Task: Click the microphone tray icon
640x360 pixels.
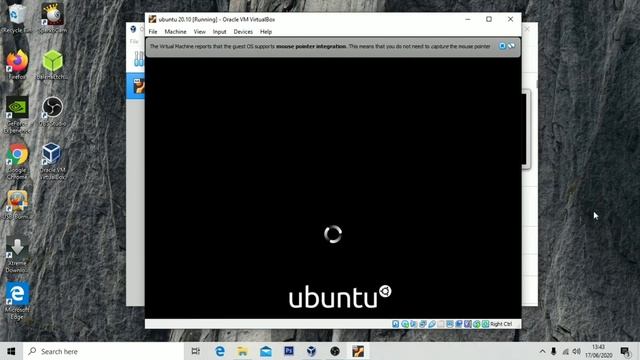Action: coord(554,351)
